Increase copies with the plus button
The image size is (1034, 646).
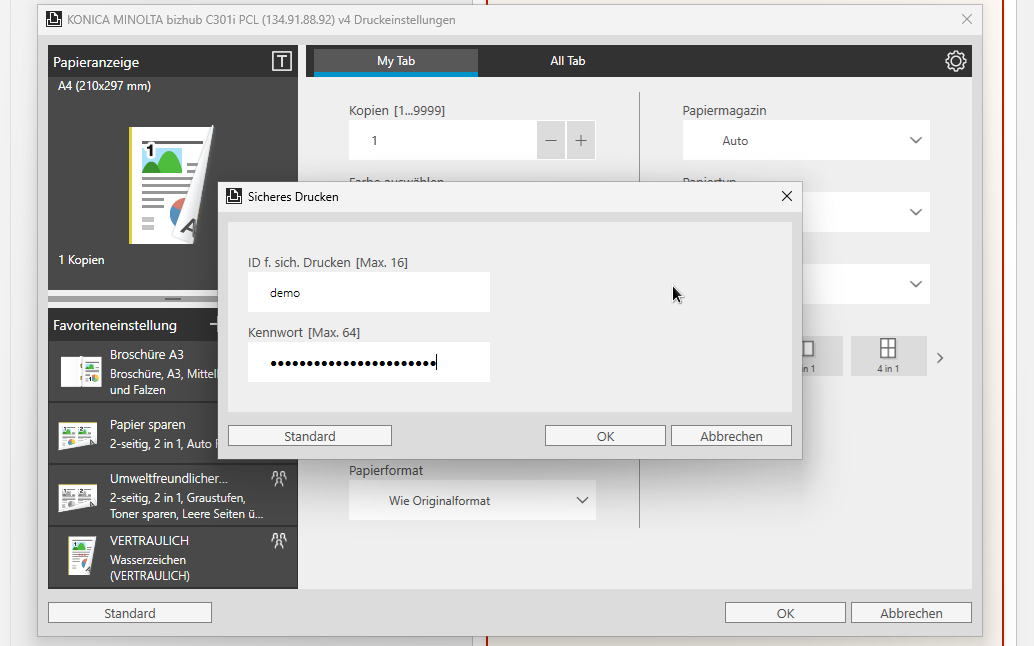(581, 141)
